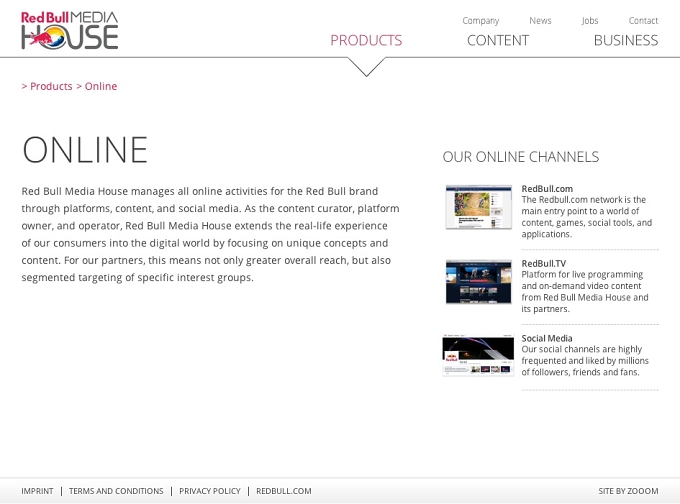The image size is (680, 504).
Task: Click the paragraph starting 'Red Bull Media House manages'
Action: tap(210, 234)
